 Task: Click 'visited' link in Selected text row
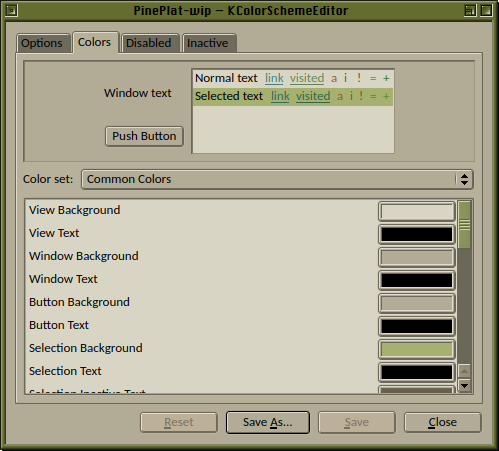point(313,96)
